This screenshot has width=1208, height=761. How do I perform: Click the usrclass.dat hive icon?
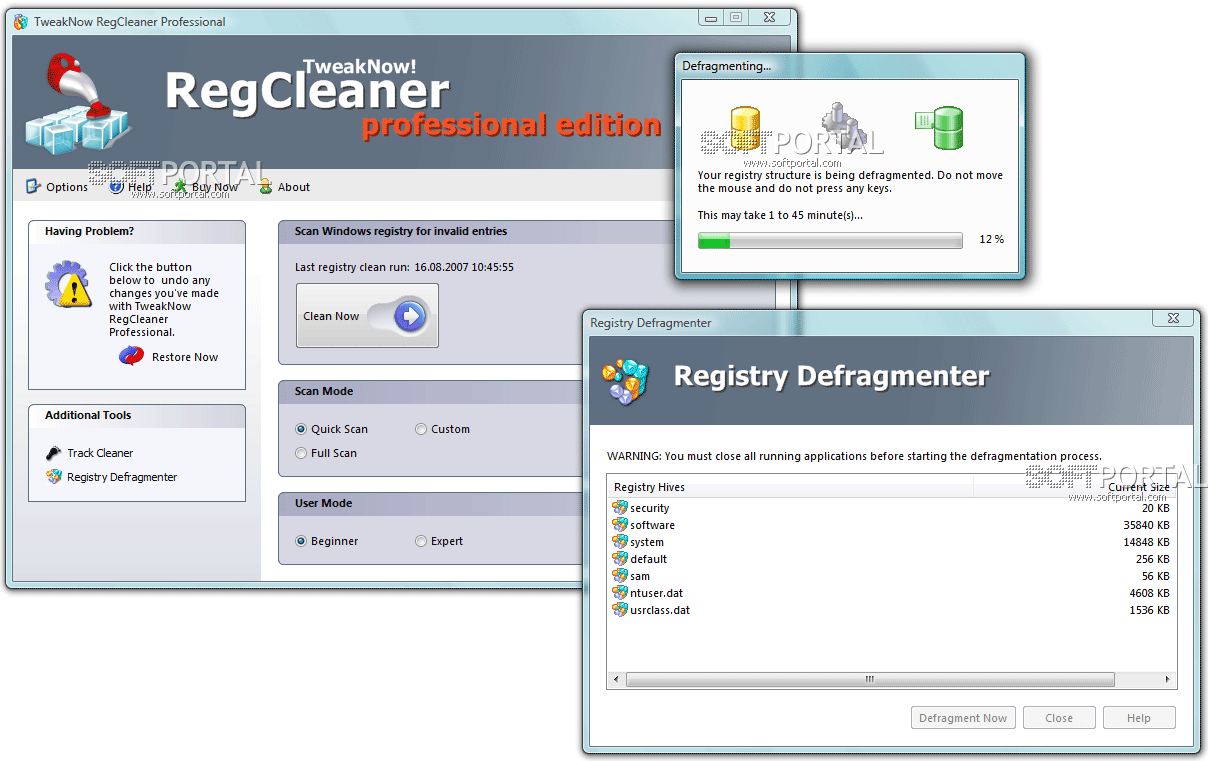point(620,610)
